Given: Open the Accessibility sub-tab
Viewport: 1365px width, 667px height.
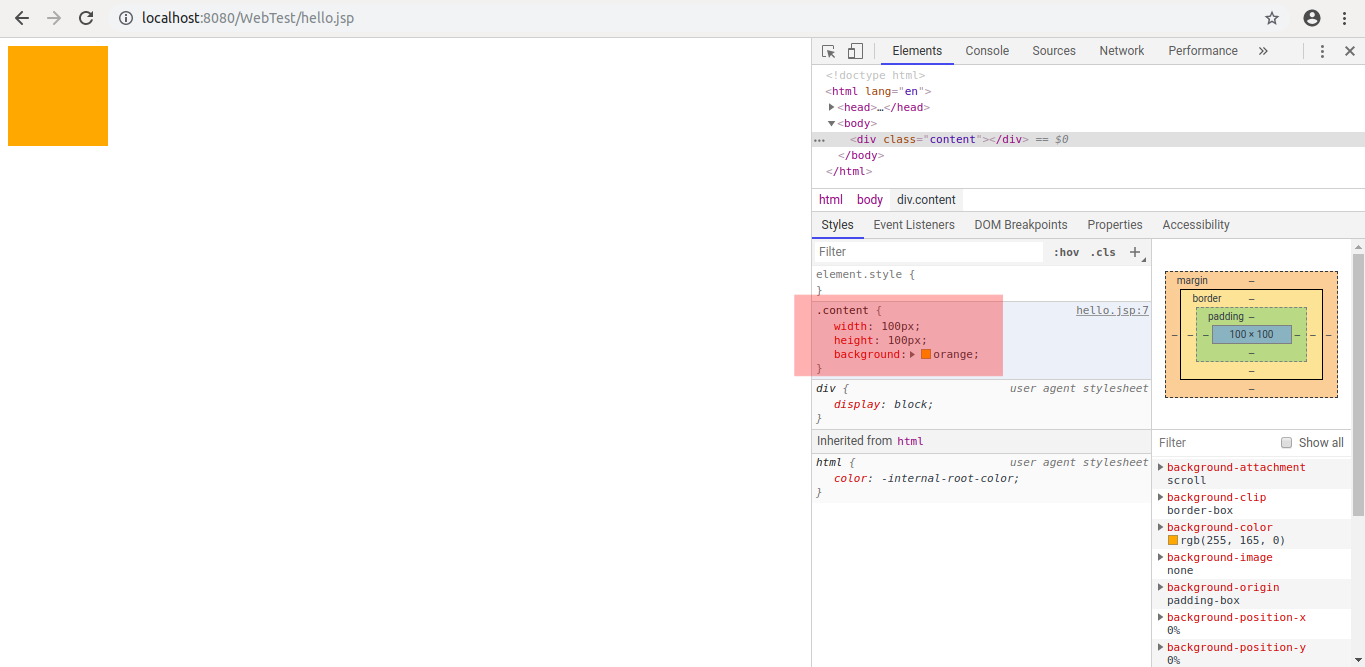Looking at the screenshot, I should pos(1196,225).
